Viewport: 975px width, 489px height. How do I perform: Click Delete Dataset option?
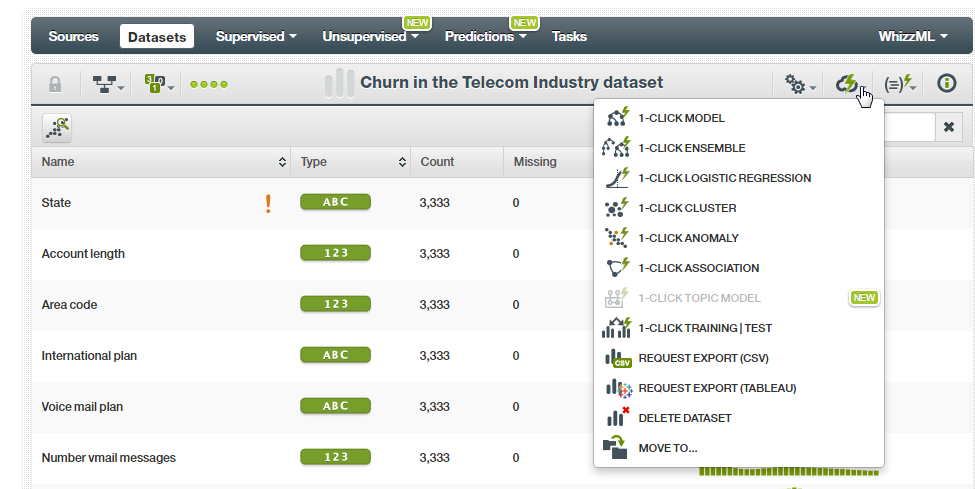tap(684, 418)
